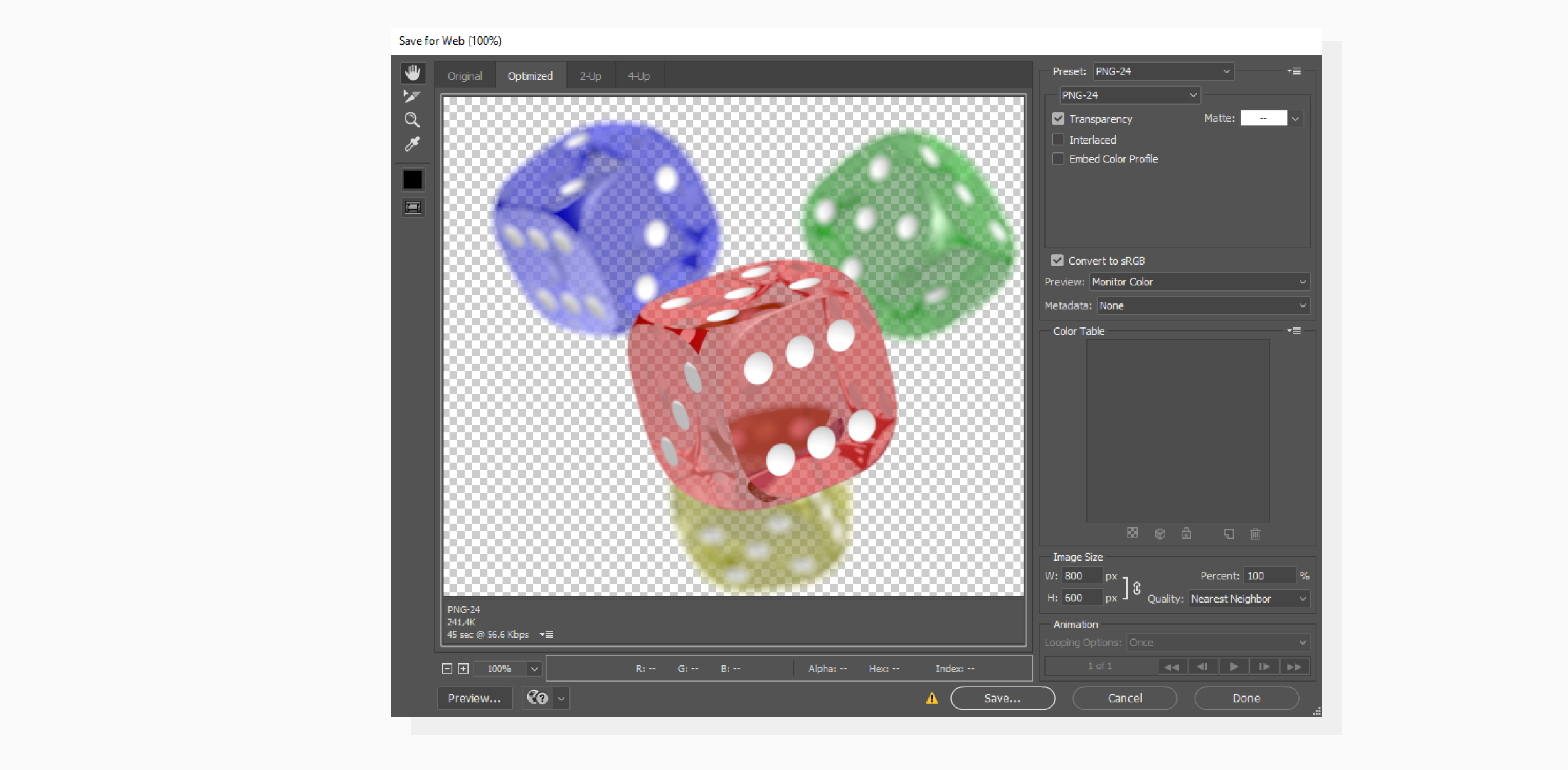1568x770 pixels.
Task: Click the New Color icon in Color Table
Action: click(1229, 533)
